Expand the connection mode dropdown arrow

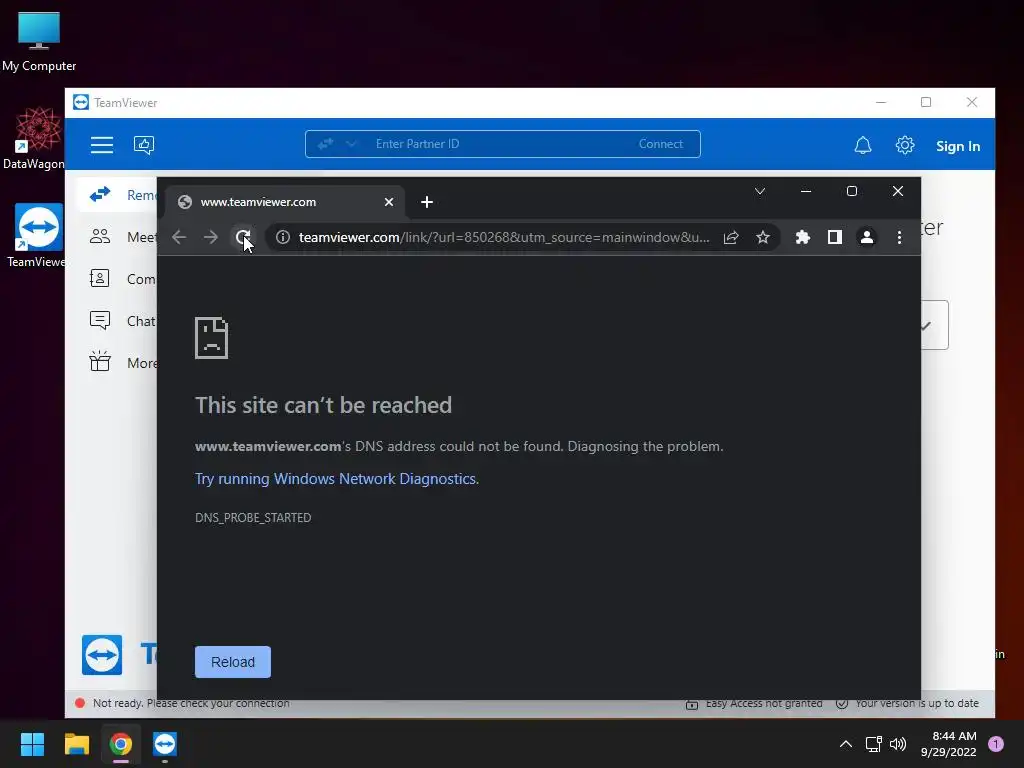(x=351, y=144)
